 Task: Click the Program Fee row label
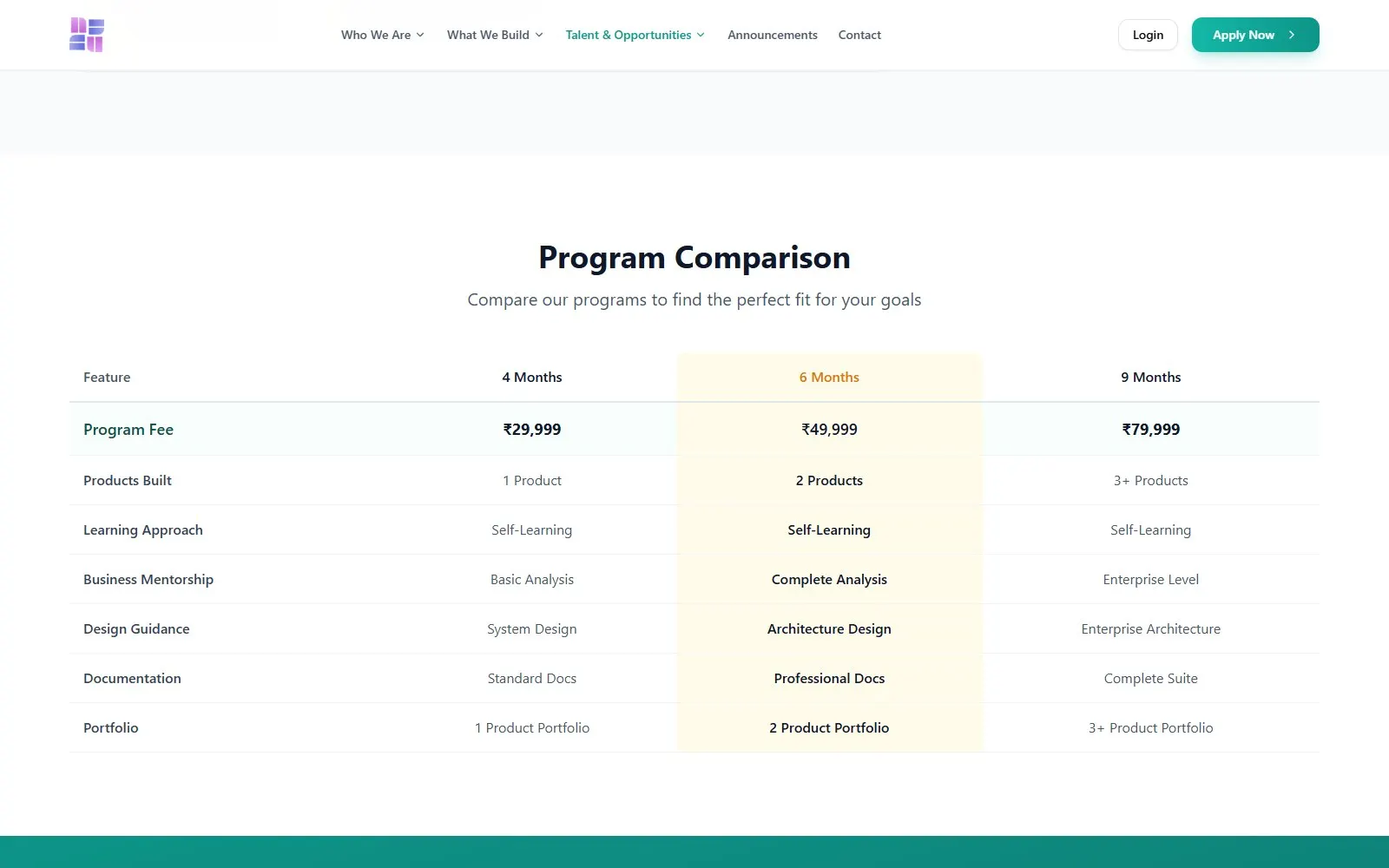coord(128,429)
